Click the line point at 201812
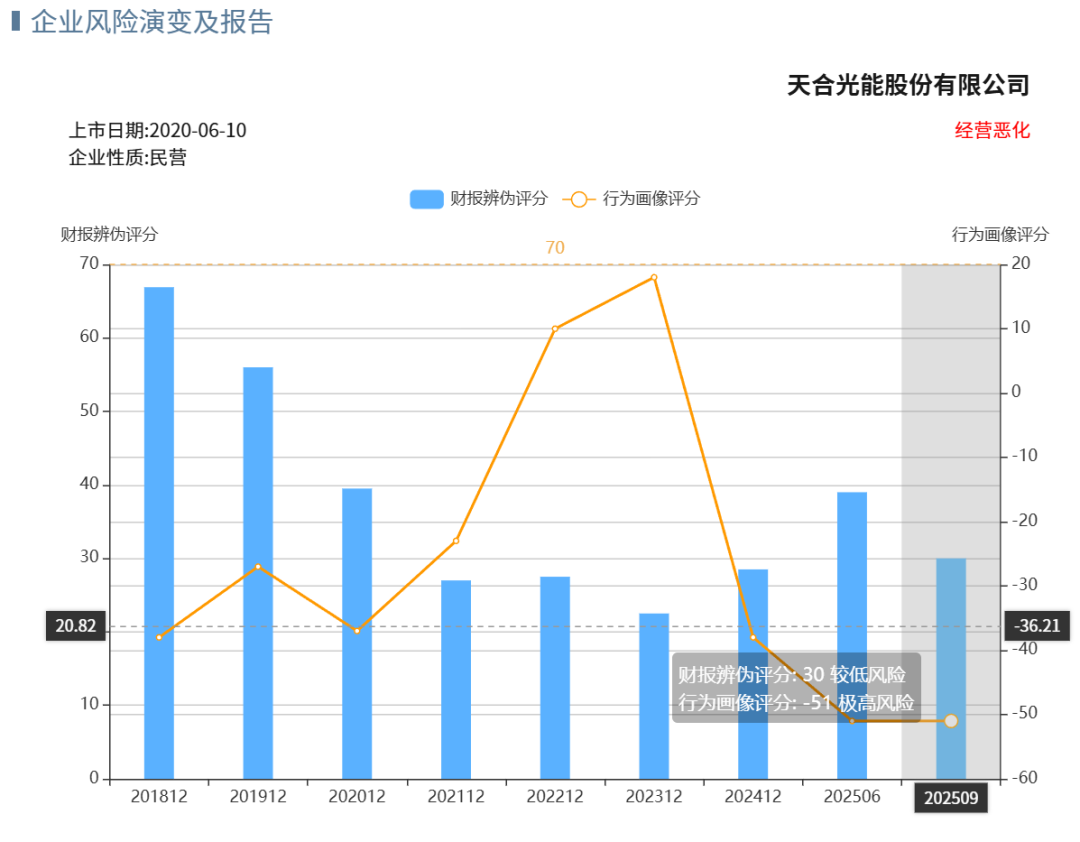The image size is (1080, 842). (159, 637)
